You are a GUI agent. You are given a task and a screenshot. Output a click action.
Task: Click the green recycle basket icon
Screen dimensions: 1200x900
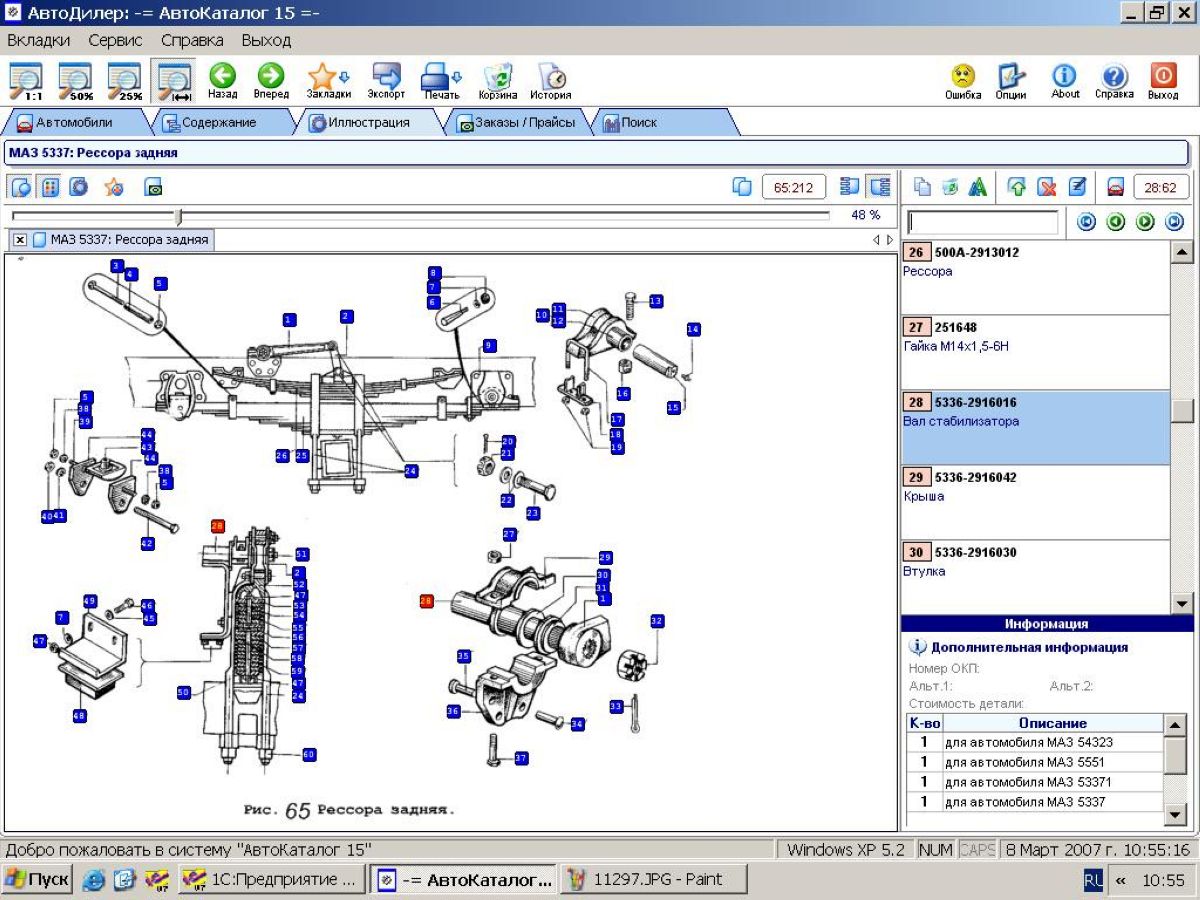(x=950, y=187)
